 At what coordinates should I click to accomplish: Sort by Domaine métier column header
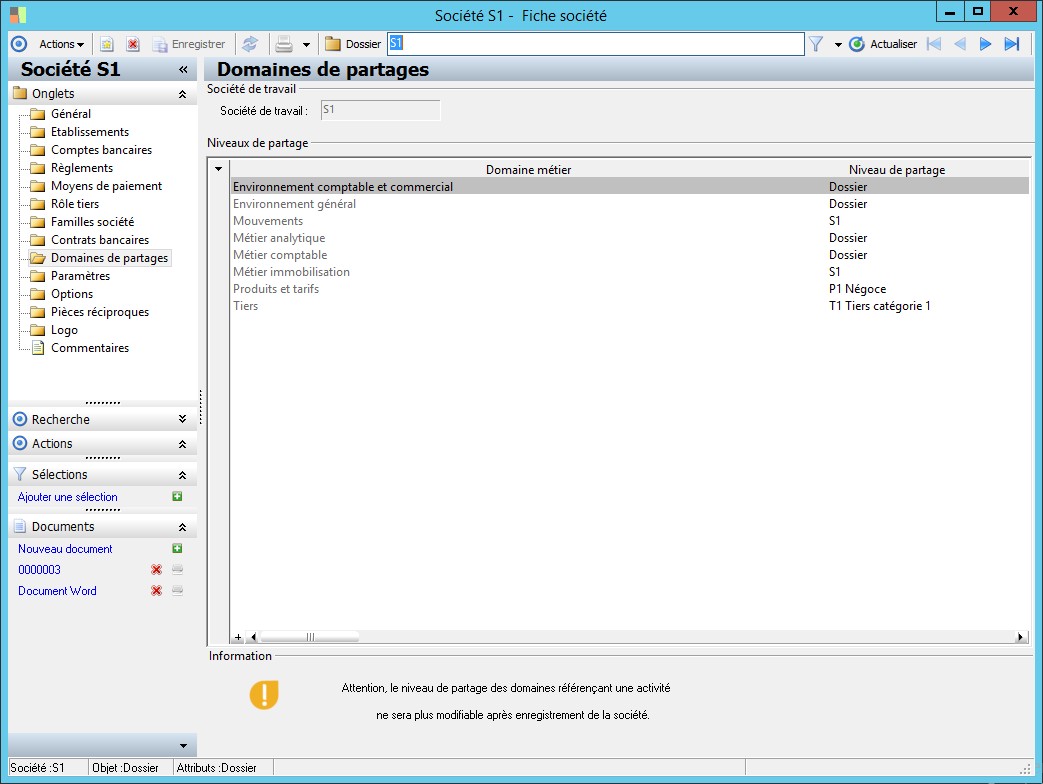pyautogui.click(x=528, y=170)
